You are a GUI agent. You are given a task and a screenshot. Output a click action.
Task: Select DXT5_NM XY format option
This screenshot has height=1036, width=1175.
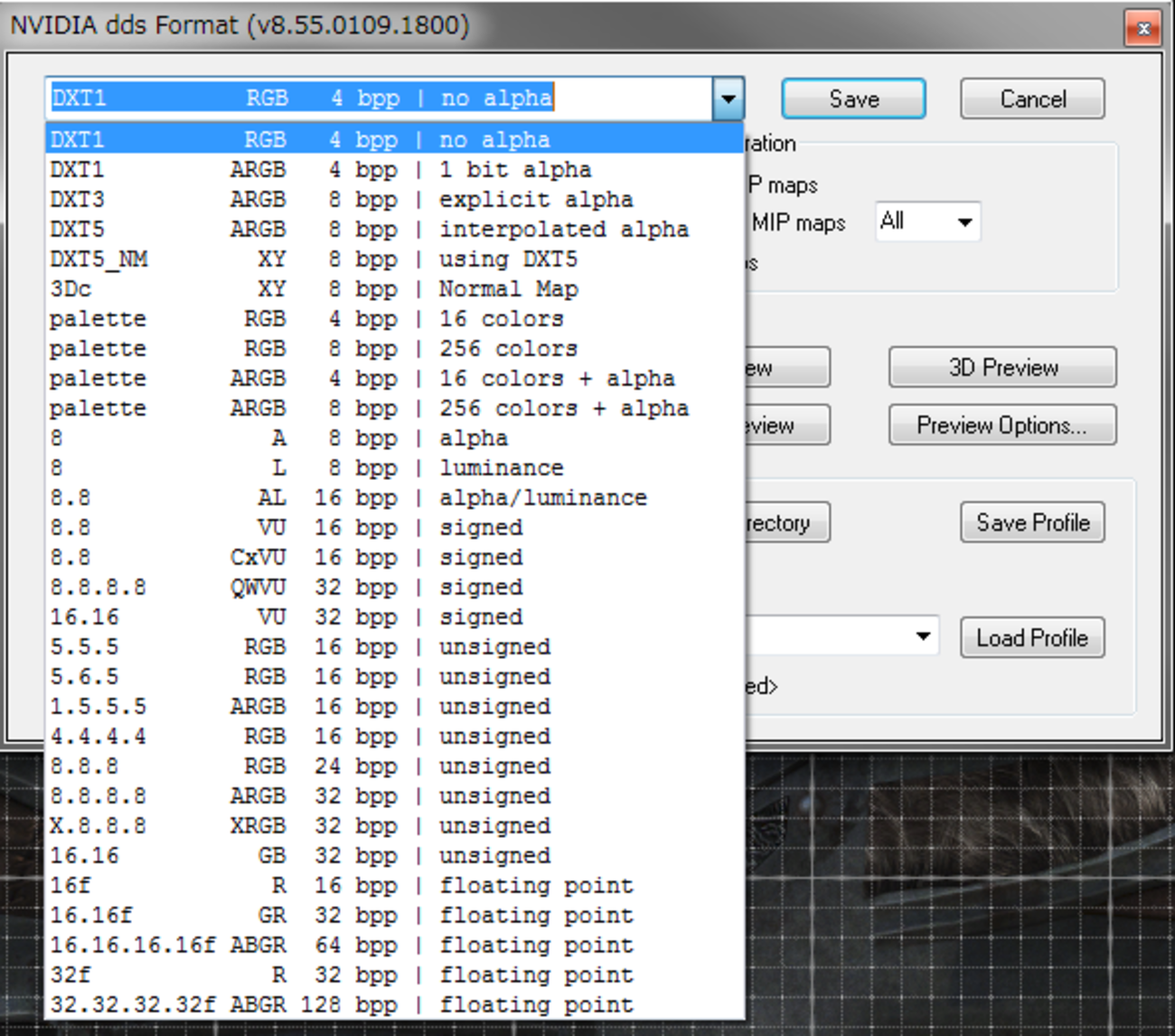[x=362, y=259]
